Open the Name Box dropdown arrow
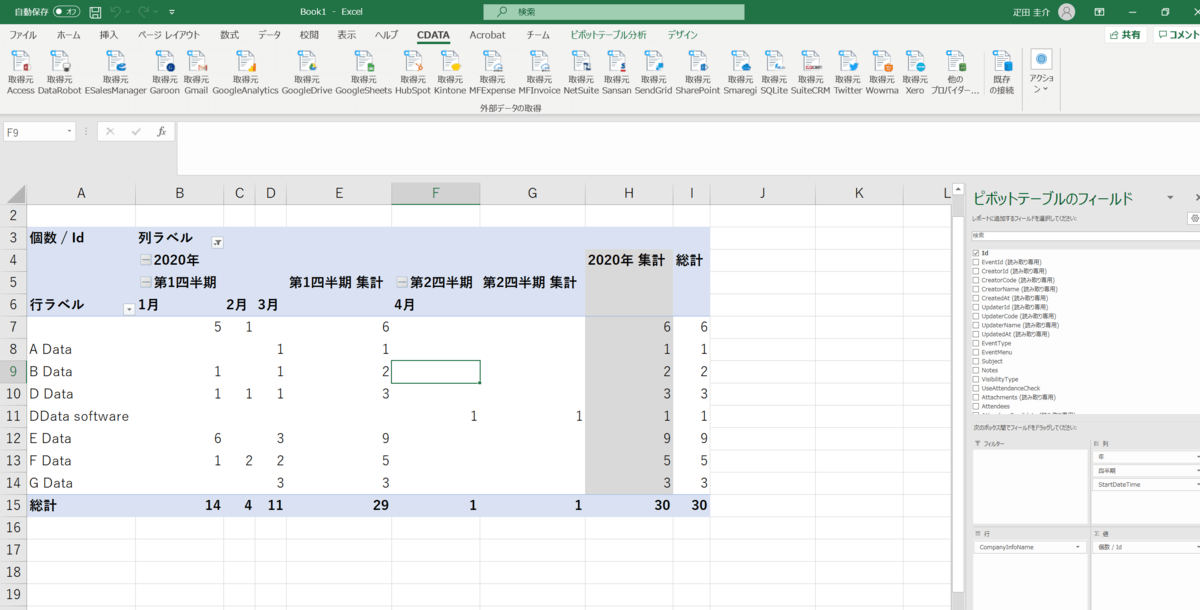 (70, 131)
